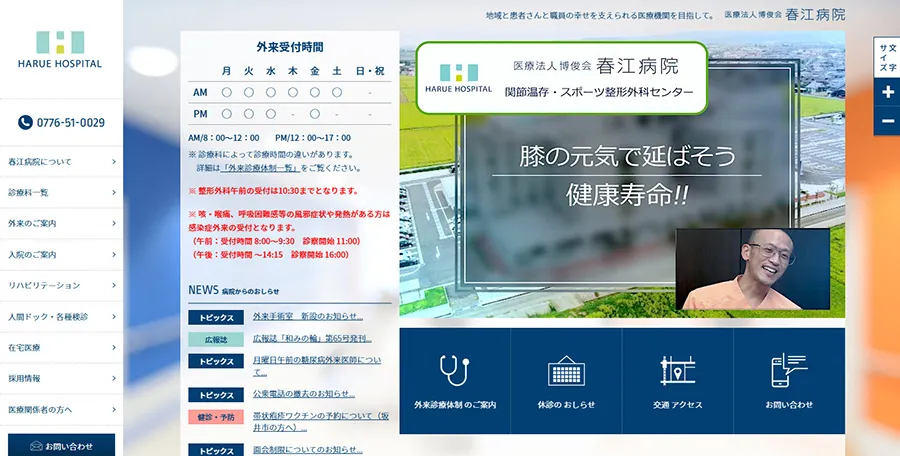Viewport: 900px width, 456px height.
Task: Open the map 交通アクセス tile
Action: click(677, 381)
